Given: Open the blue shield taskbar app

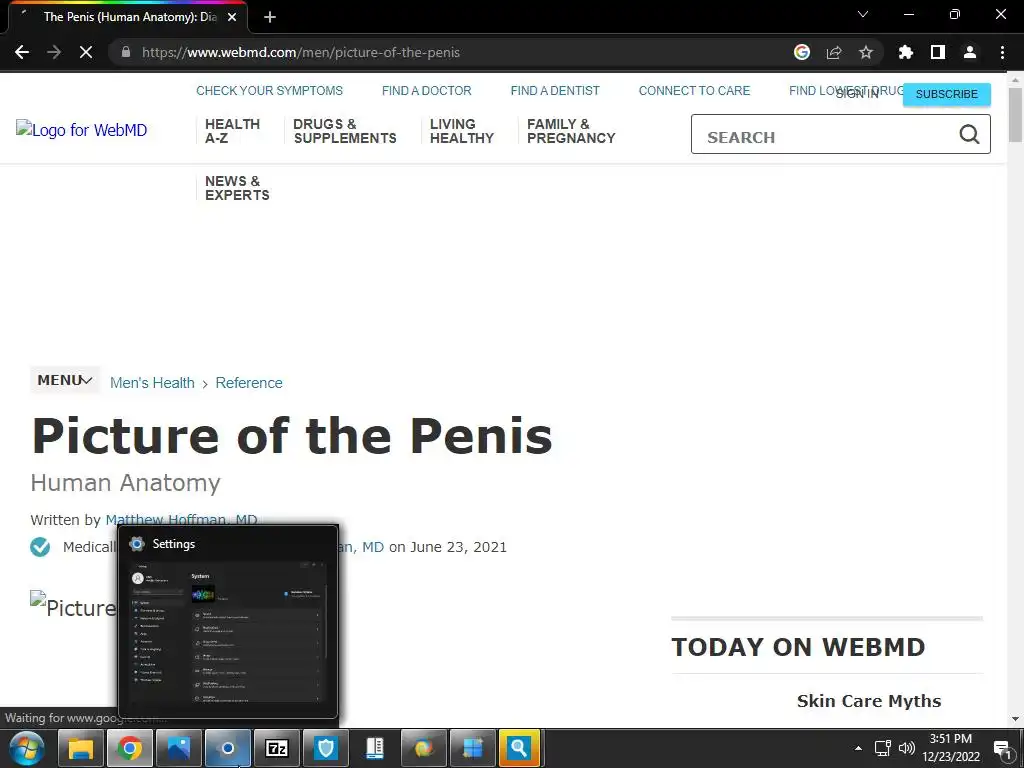Looking at the screenshot, I should (326, 748).
